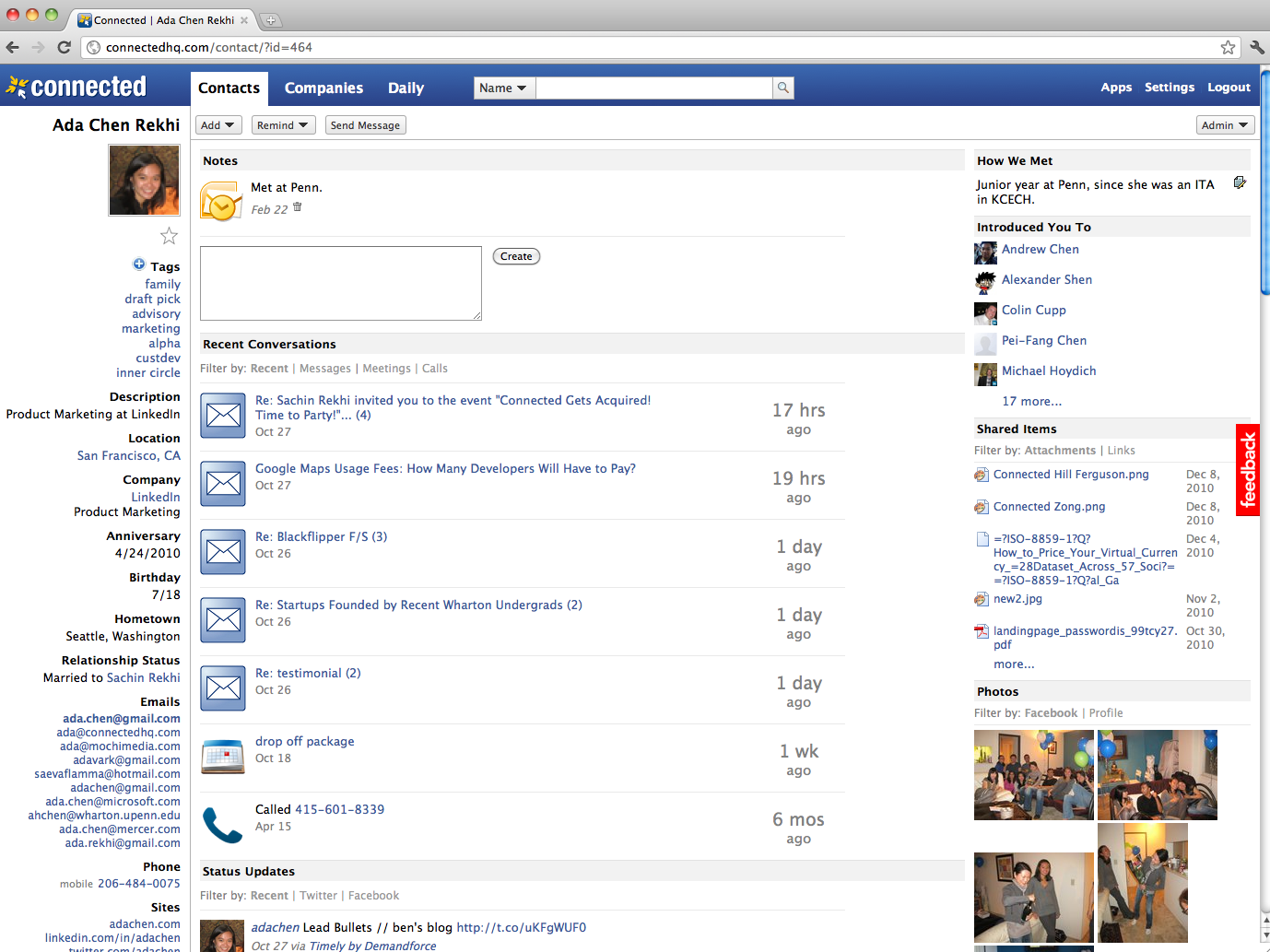This screenshot has height=952, width=1270.
Task: Click Alexander Shen's avatar thumbnail
Action: pos(985,283)
